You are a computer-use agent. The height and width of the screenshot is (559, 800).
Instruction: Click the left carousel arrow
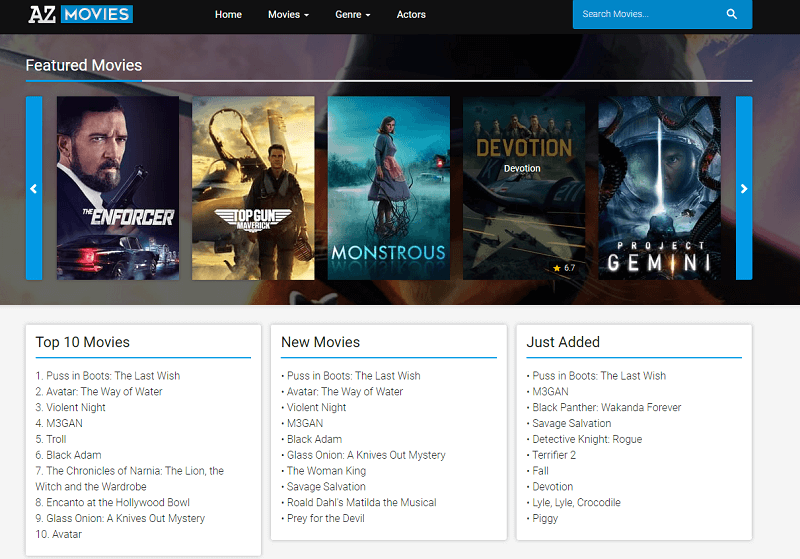click(33, 188)
